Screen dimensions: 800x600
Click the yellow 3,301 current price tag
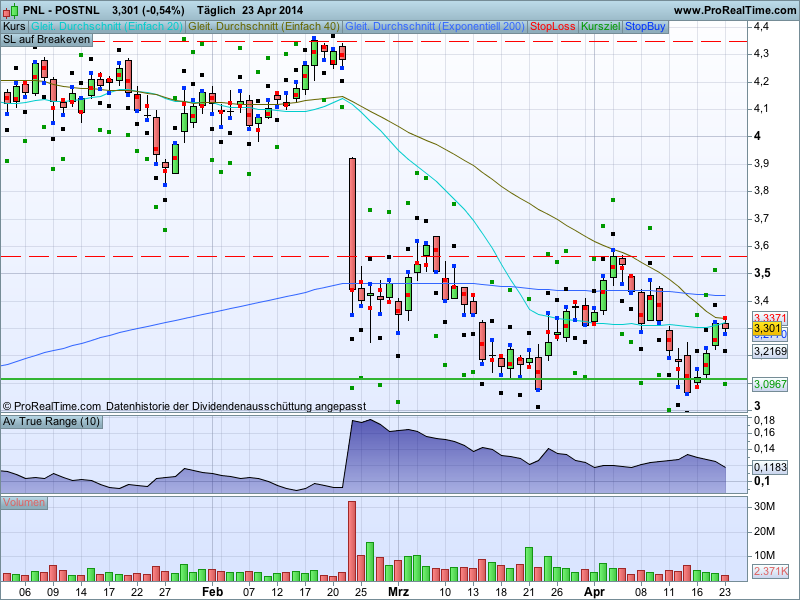pyautogui.click(x=767, y=328)
